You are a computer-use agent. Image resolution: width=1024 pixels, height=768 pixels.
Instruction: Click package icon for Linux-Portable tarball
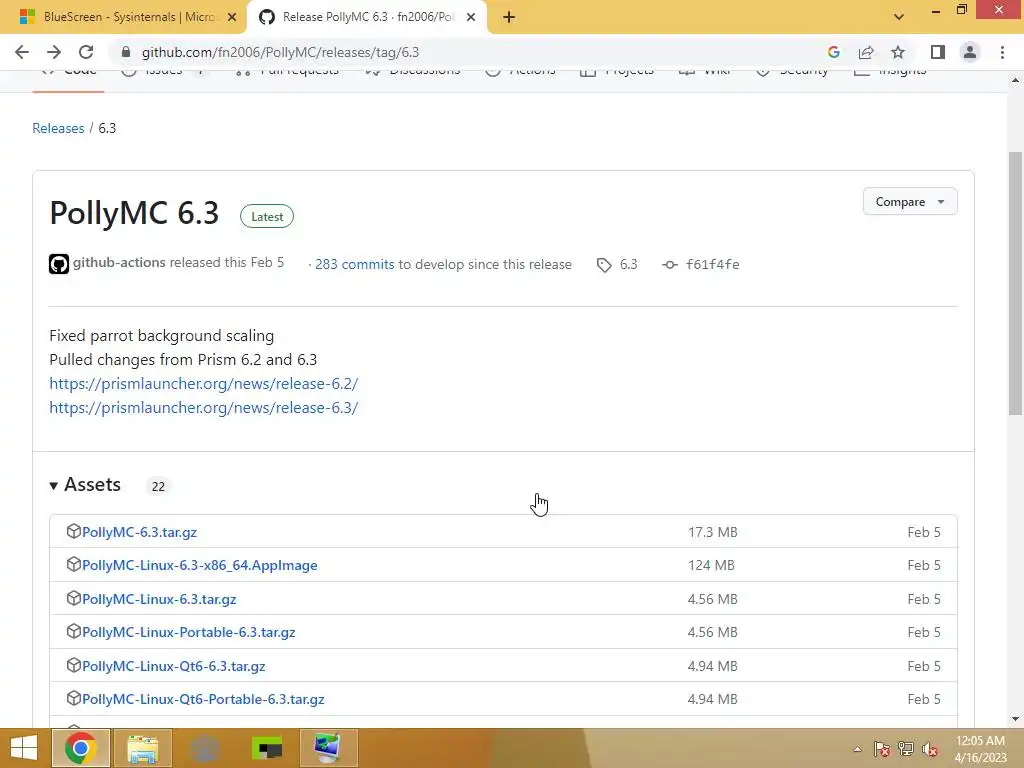(x=73, y=632)
